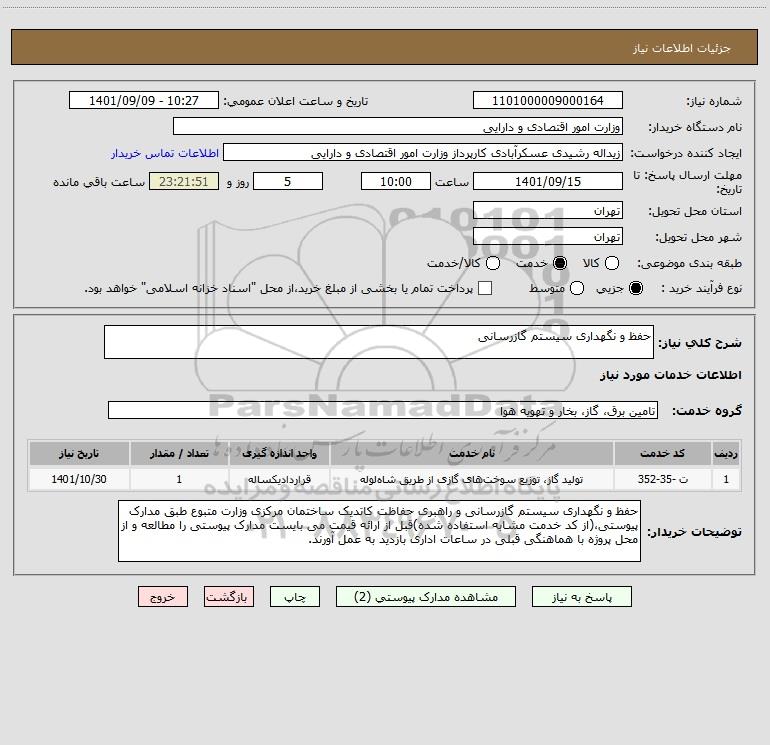Screen dimensions: 770x745
Task: Click the delivery province field تهران
Action: [548, 210]
